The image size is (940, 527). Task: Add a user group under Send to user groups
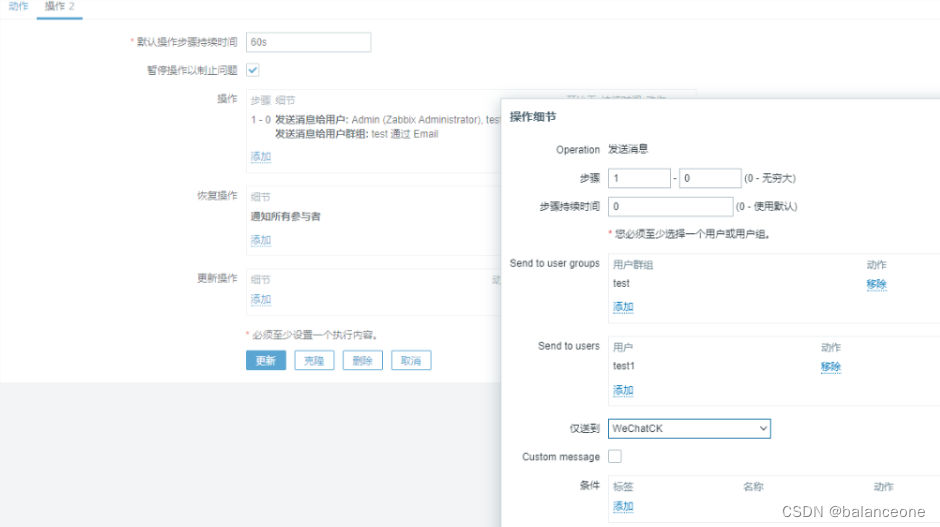(623, 307)
